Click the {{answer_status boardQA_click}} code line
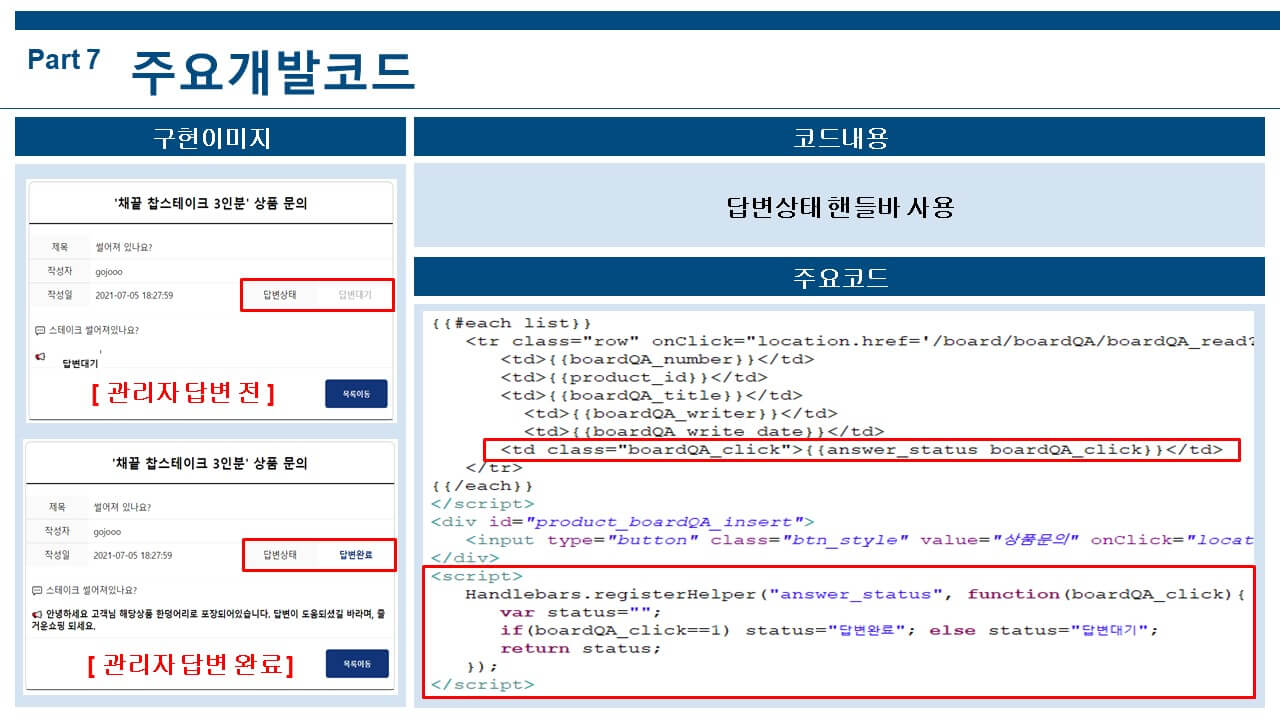The width and height of the screenshot is (1280, 720). pos(861,450)
